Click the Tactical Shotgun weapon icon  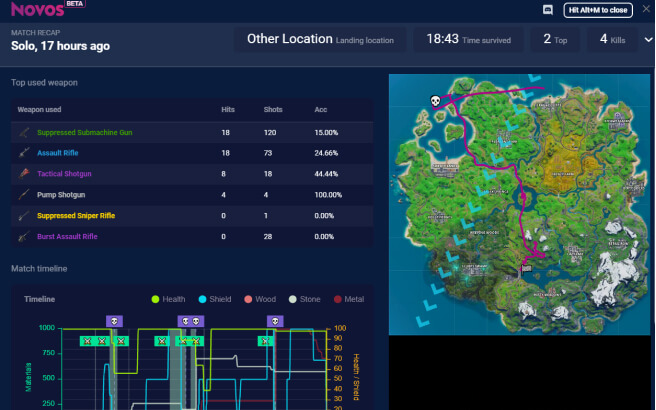[x=24, y=174]
